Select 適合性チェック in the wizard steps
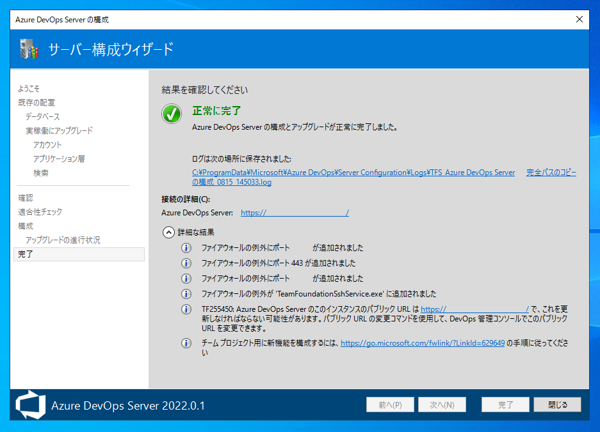600x432 pixels. (x=40, y=212)
